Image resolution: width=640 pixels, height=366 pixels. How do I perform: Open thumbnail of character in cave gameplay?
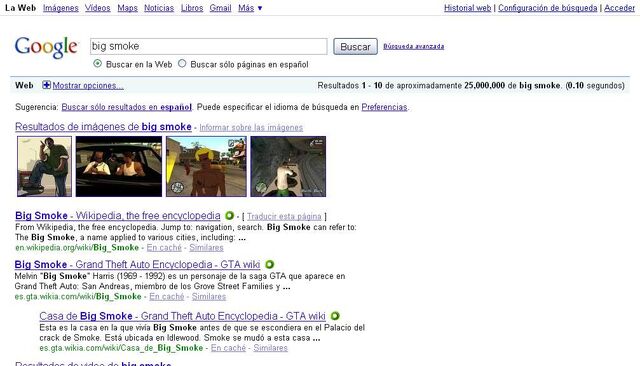(x=288, y=166)
